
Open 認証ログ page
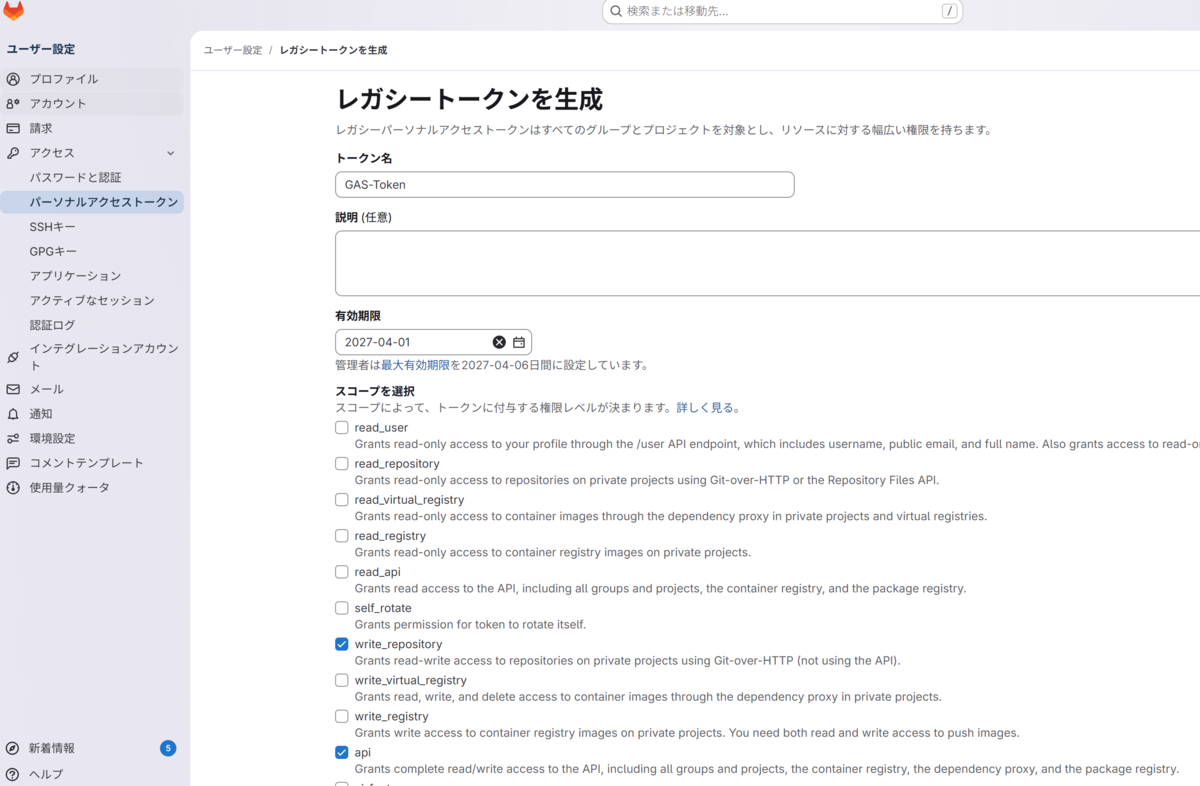[x=92, y=325]
